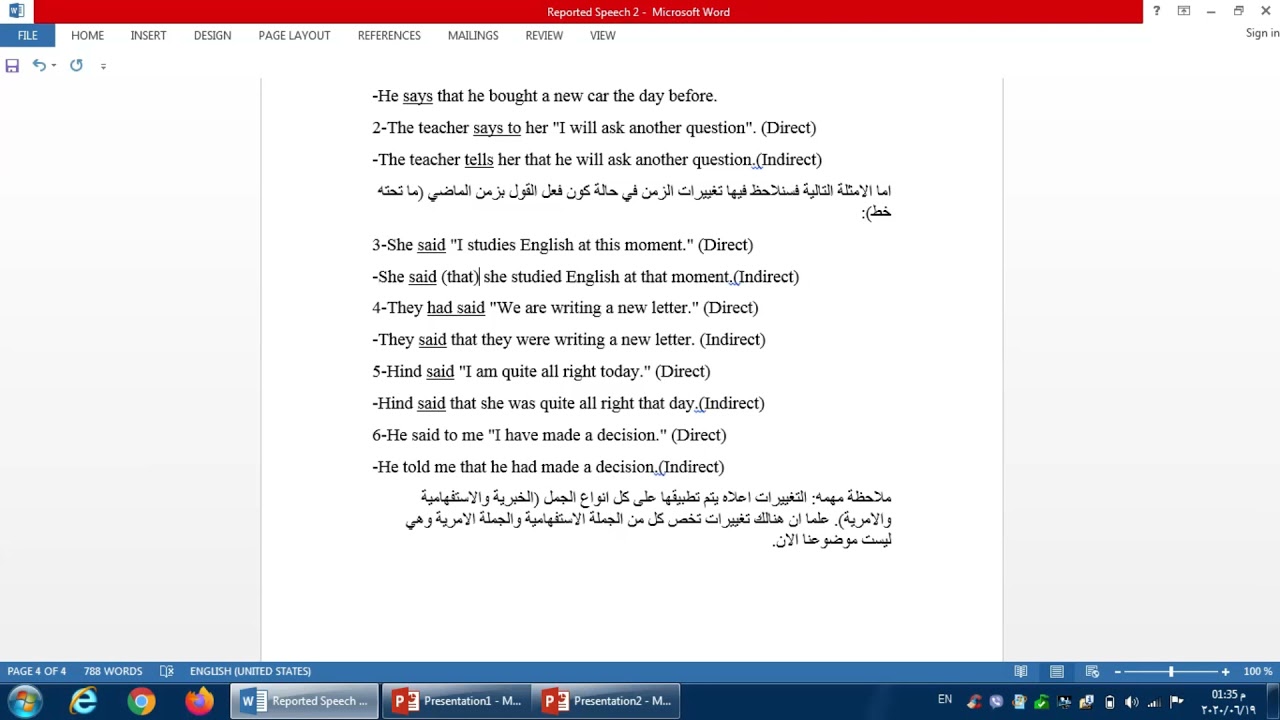Select the REFERENCES ribbon tab
The image size is (1280, 720).
coord(389,35)
